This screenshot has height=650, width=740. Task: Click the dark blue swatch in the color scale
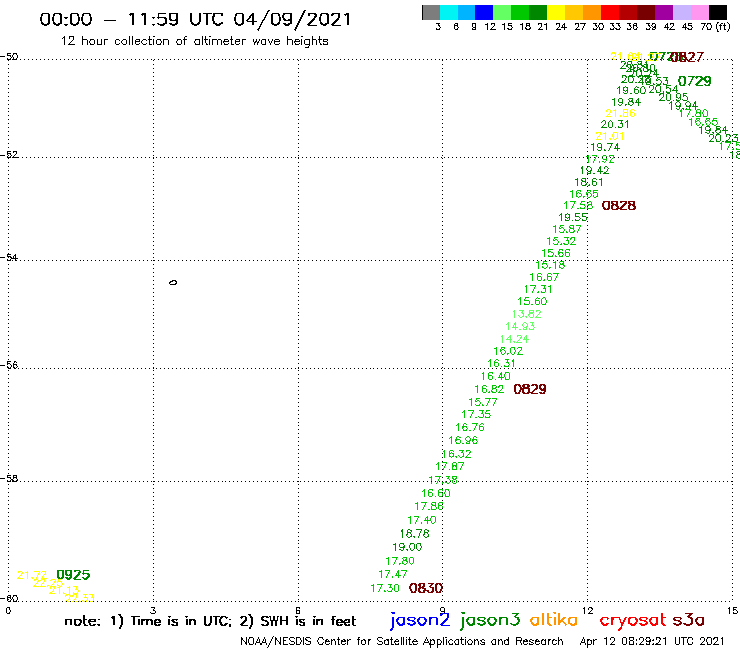coord(484,12)
